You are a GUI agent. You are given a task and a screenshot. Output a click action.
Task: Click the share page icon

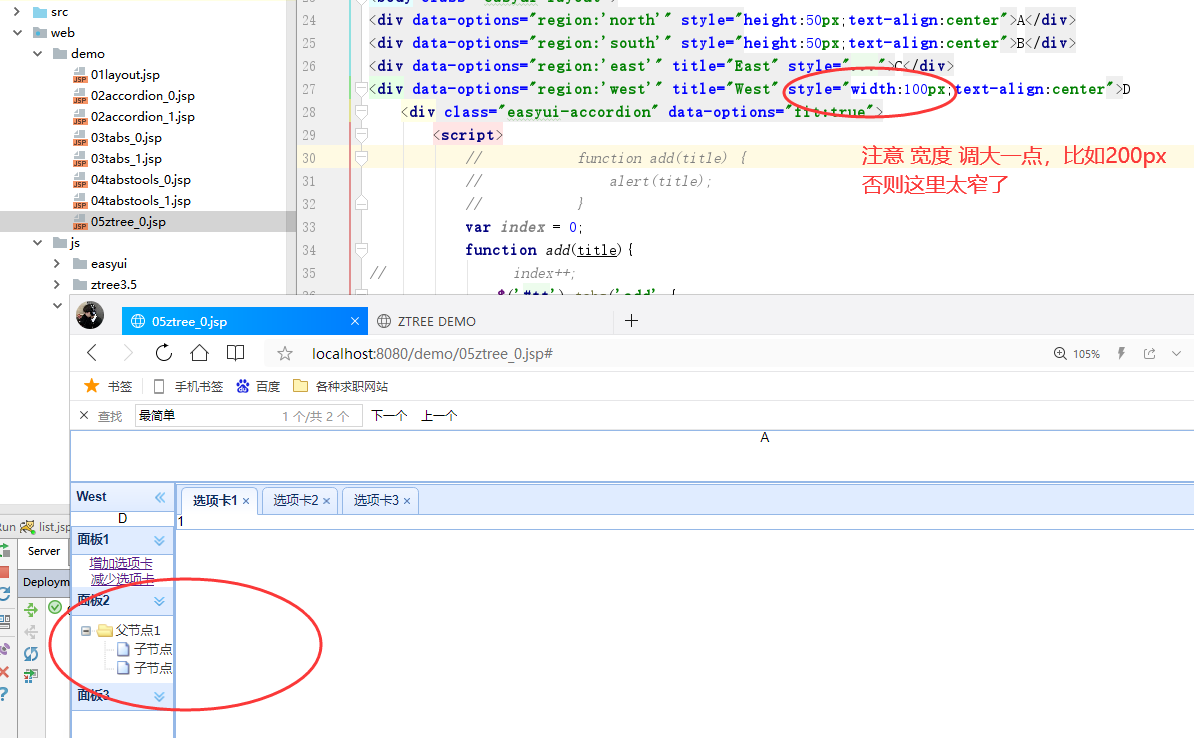click(1150, 353)
